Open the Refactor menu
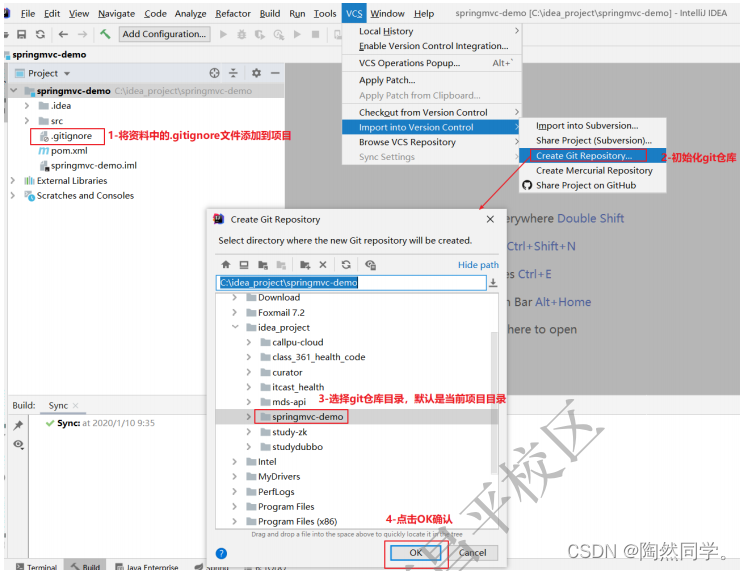This screenshot has height=571, width=741. pos(233,14)
